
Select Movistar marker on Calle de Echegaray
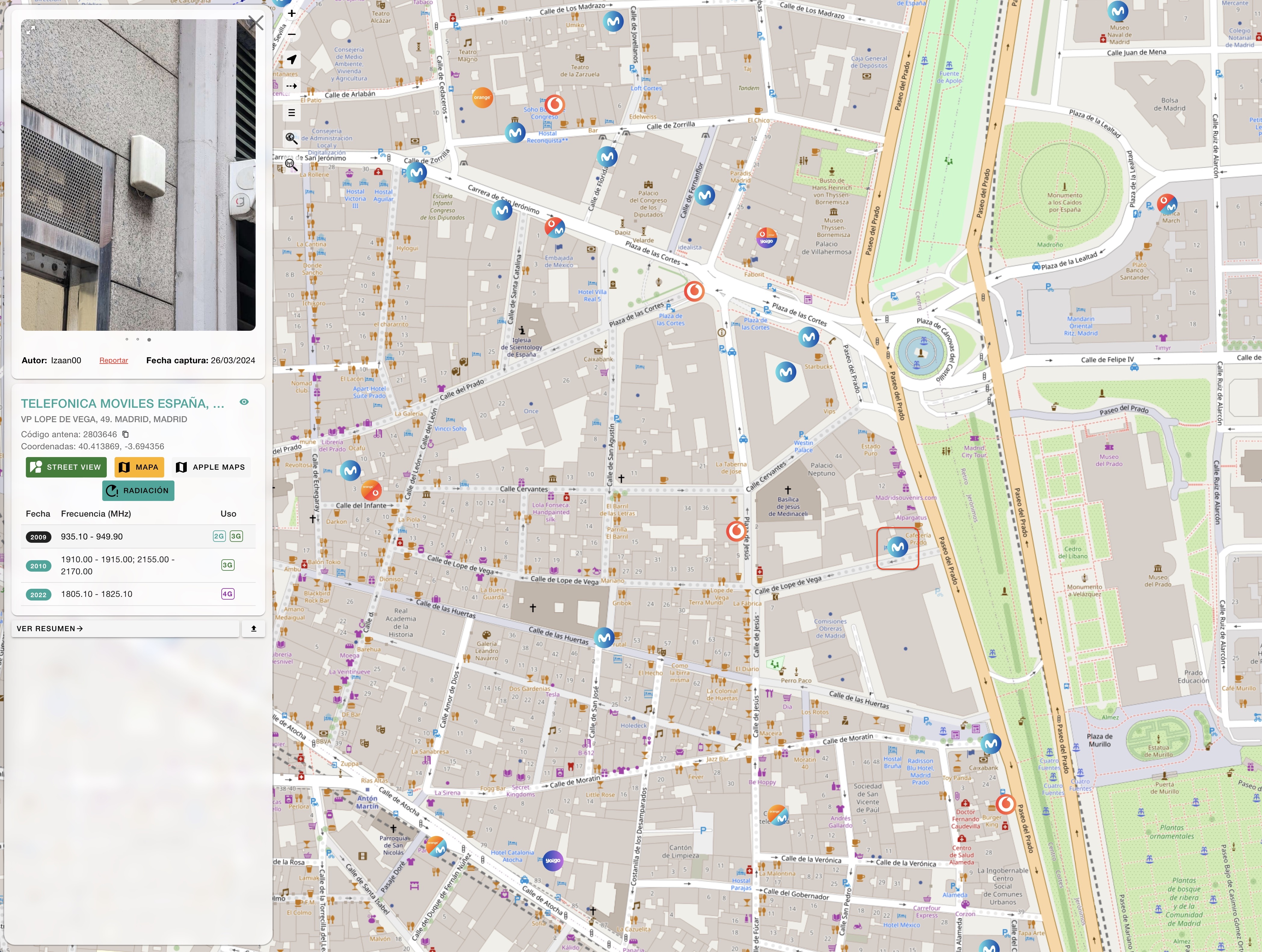tap(350, 471)
